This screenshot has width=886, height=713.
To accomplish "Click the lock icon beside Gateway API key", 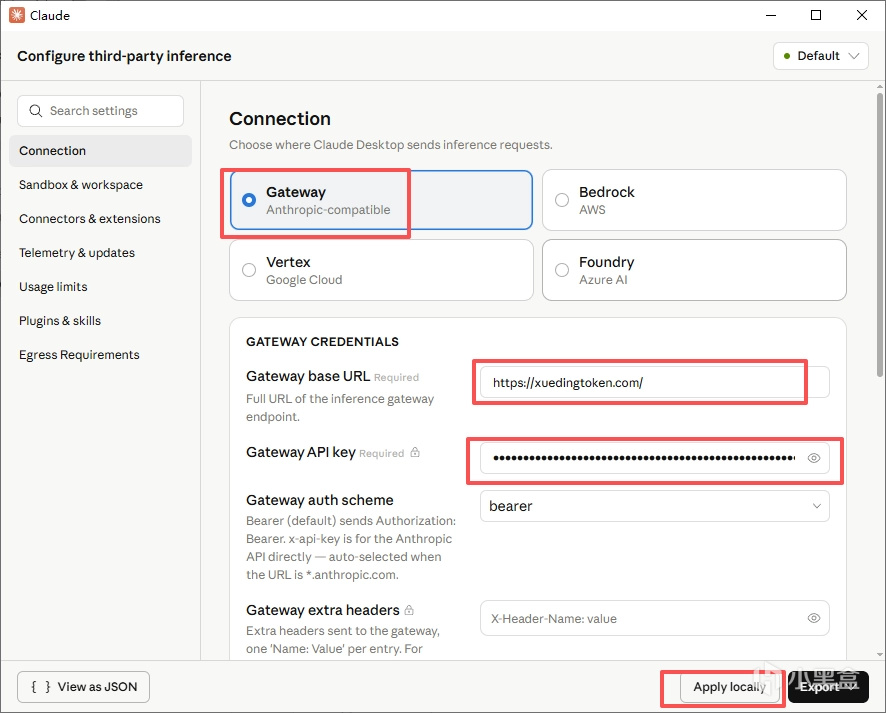I will (415, 452).
